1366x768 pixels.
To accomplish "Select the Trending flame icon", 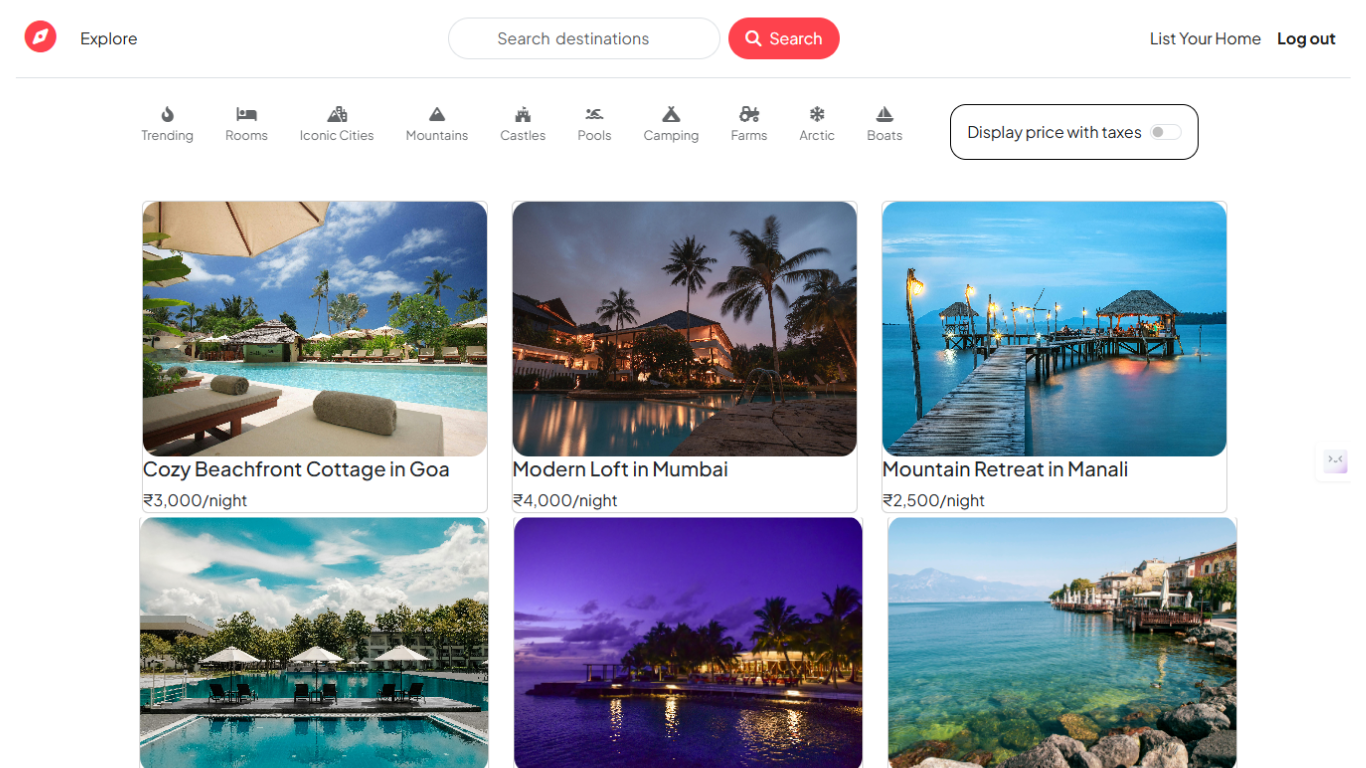I will click(x=167, y=114).
